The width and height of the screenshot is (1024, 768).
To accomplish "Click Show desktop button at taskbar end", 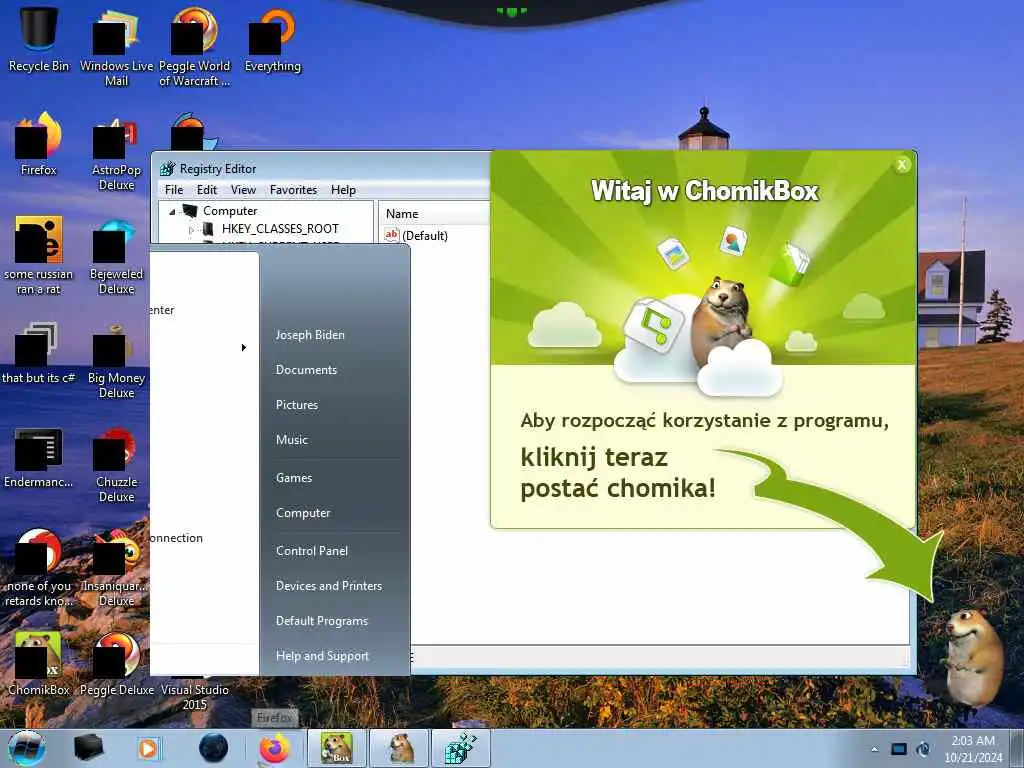I will (x=1018, y=749).
